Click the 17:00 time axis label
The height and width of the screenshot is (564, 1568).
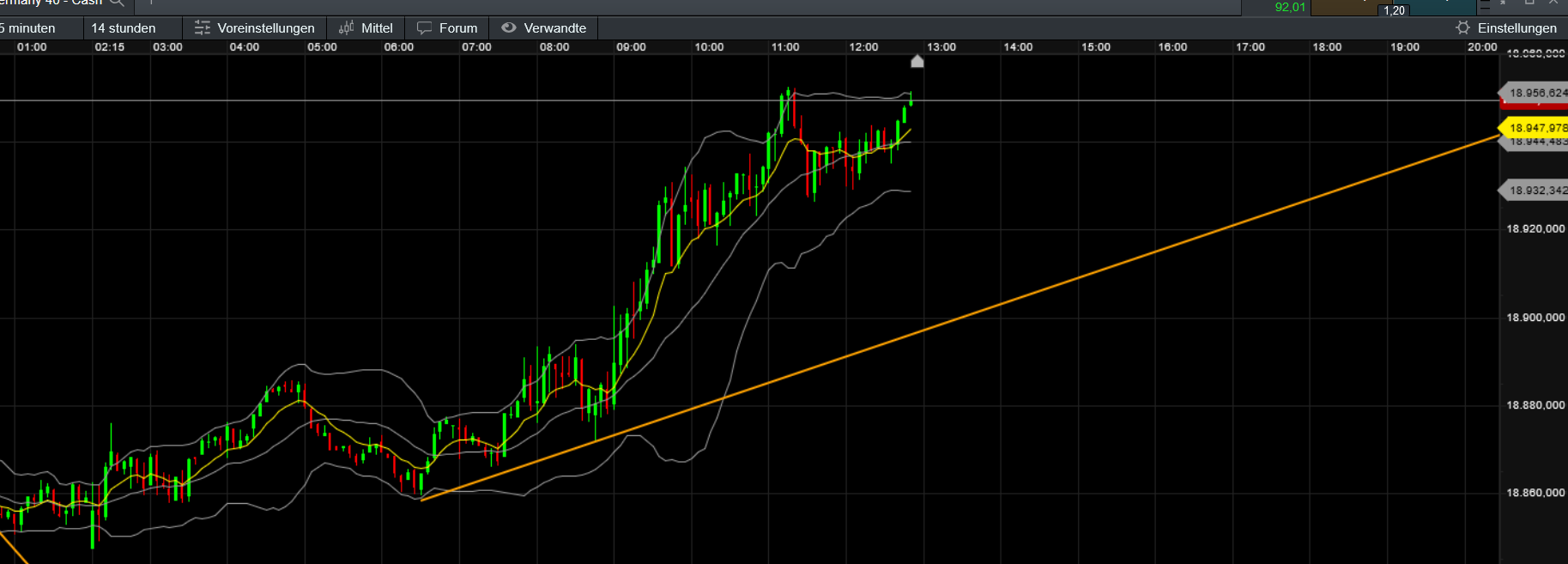(x=1250, y=47)
